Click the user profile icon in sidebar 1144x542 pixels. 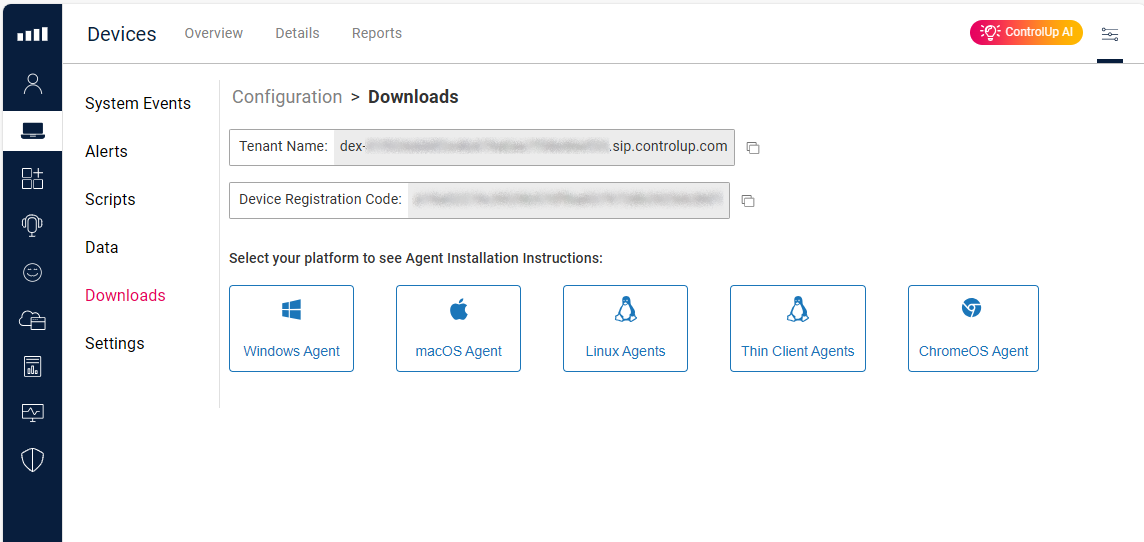(x=32, y=83)
